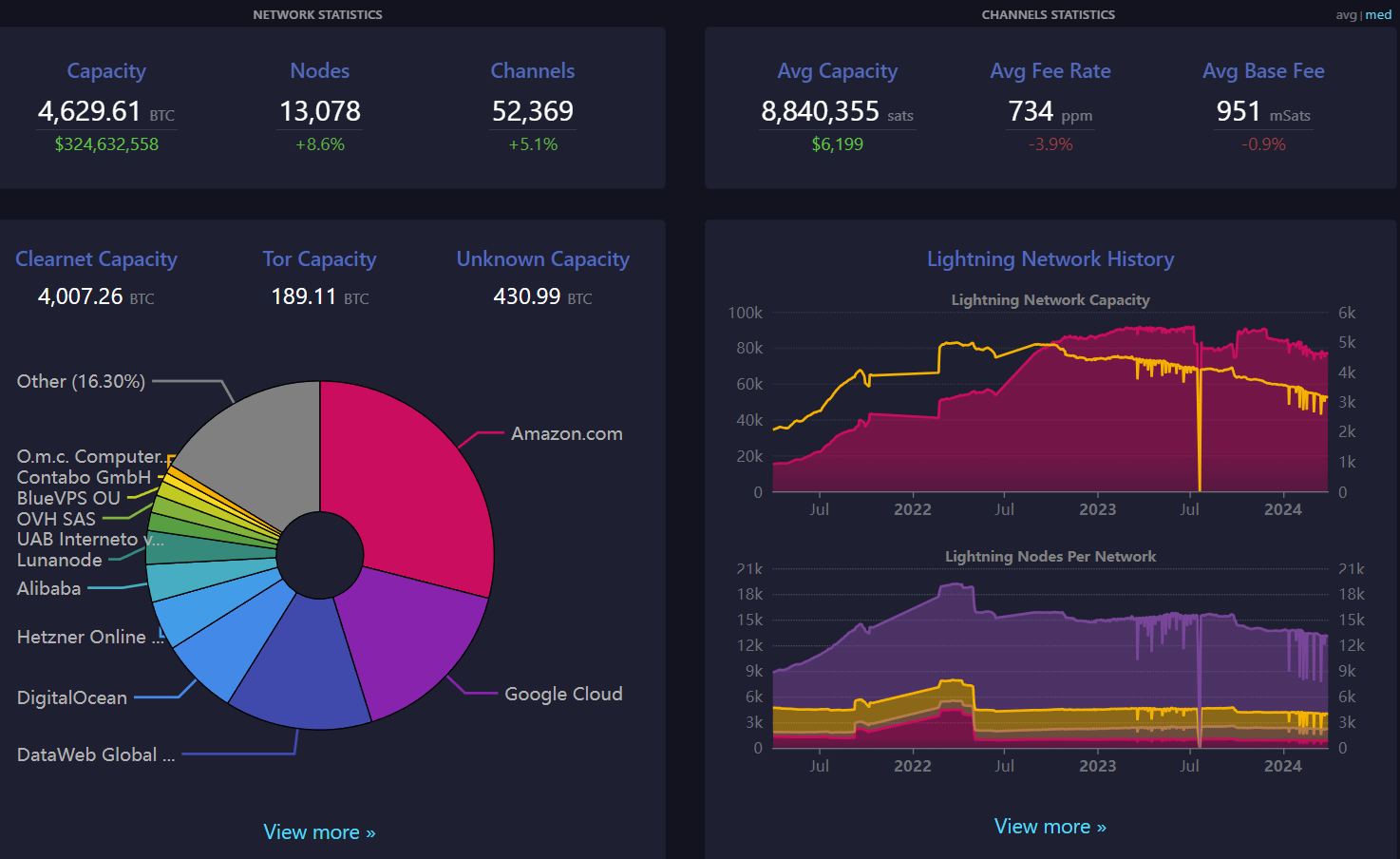Viewport: 1400px width, 859px height.
Task: Open the Unknown Capacity heading
Action: click(542, 258)
